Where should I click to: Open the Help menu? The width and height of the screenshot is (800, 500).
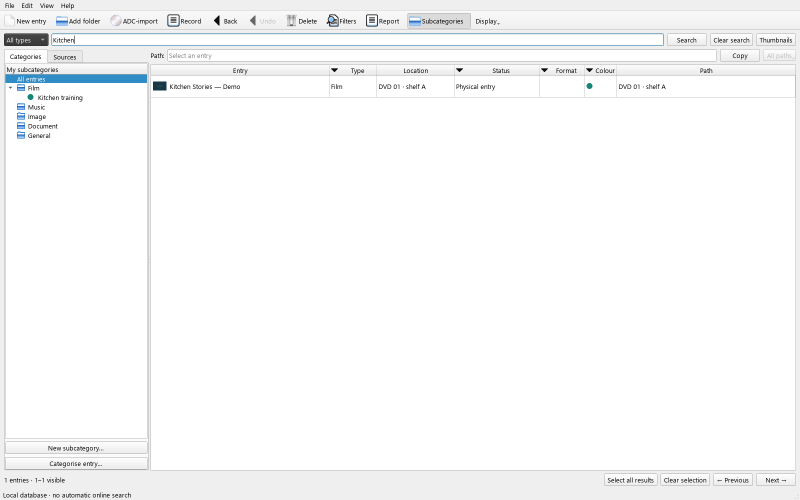tap(67, 6)
